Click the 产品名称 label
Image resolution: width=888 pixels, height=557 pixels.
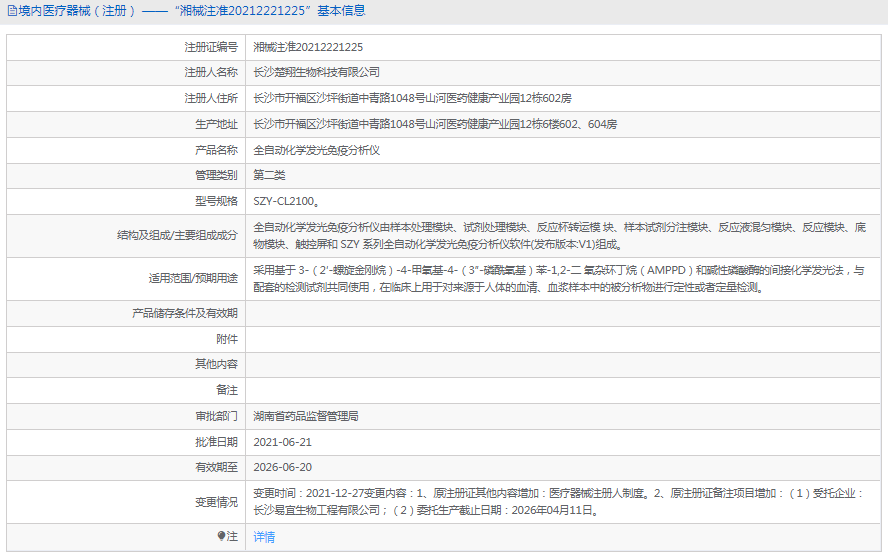[x=216, y=150]
